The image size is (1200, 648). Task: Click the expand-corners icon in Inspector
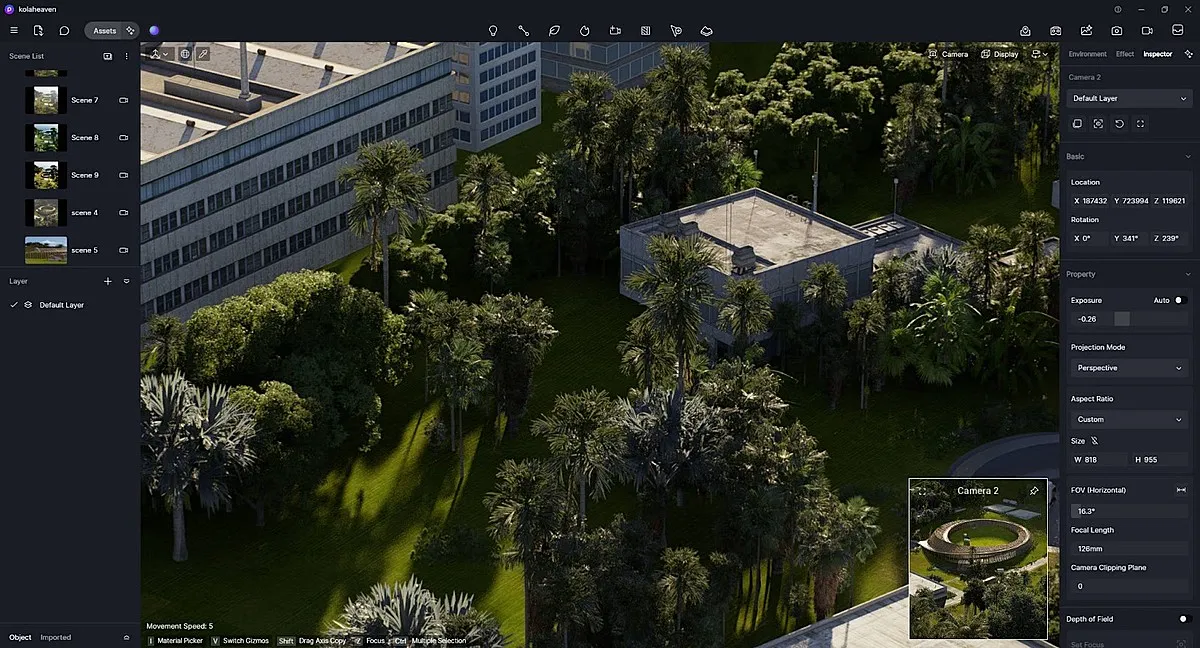(x=1140, y=124)
